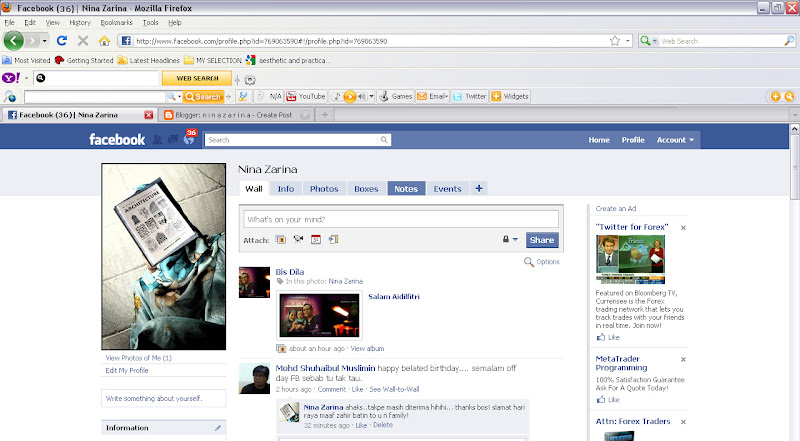Open the media player toolbar dropdown arrow

point(371,96)
